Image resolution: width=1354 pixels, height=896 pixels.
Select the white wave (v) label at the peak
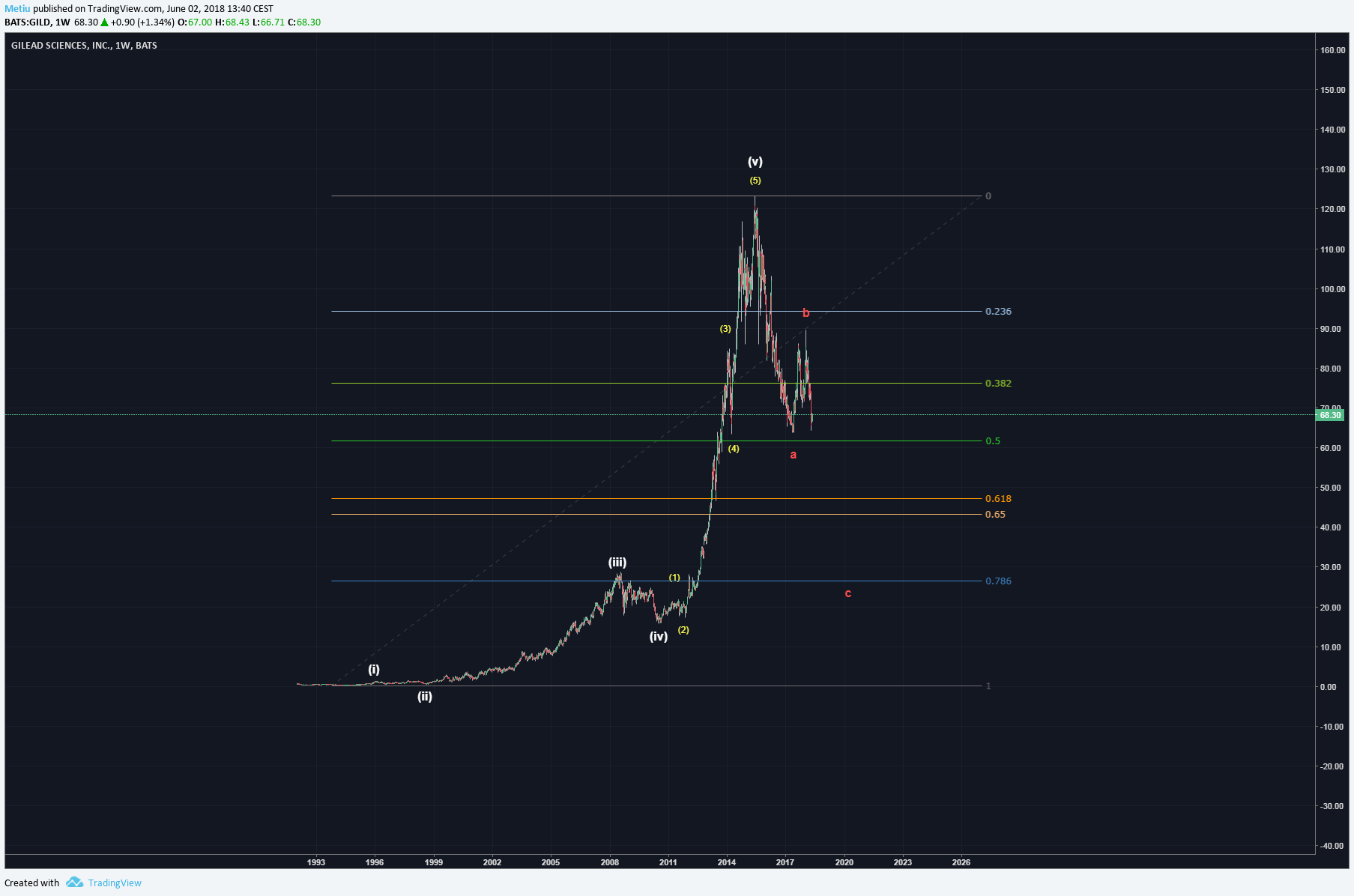[x=755, y=161]
